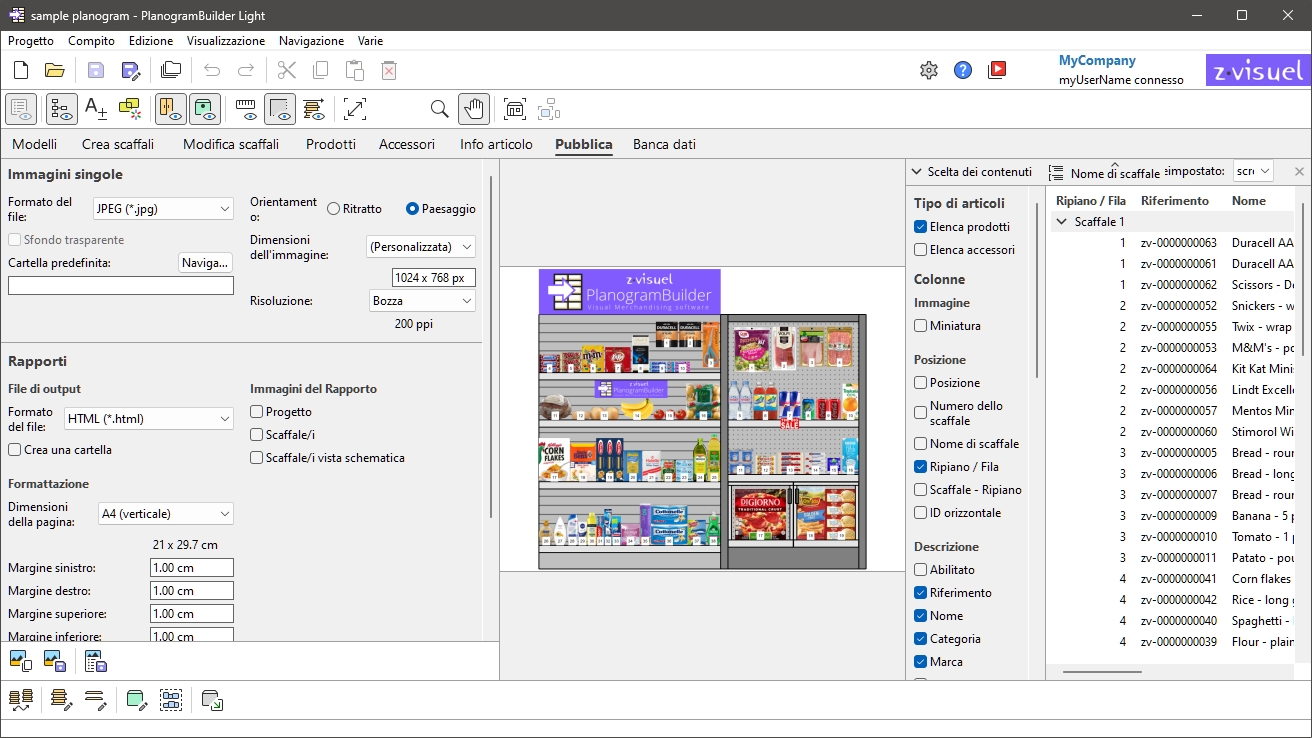The image size is (1312, 738).
Task: Open the Progetto menu
Action: click(31, 41)
